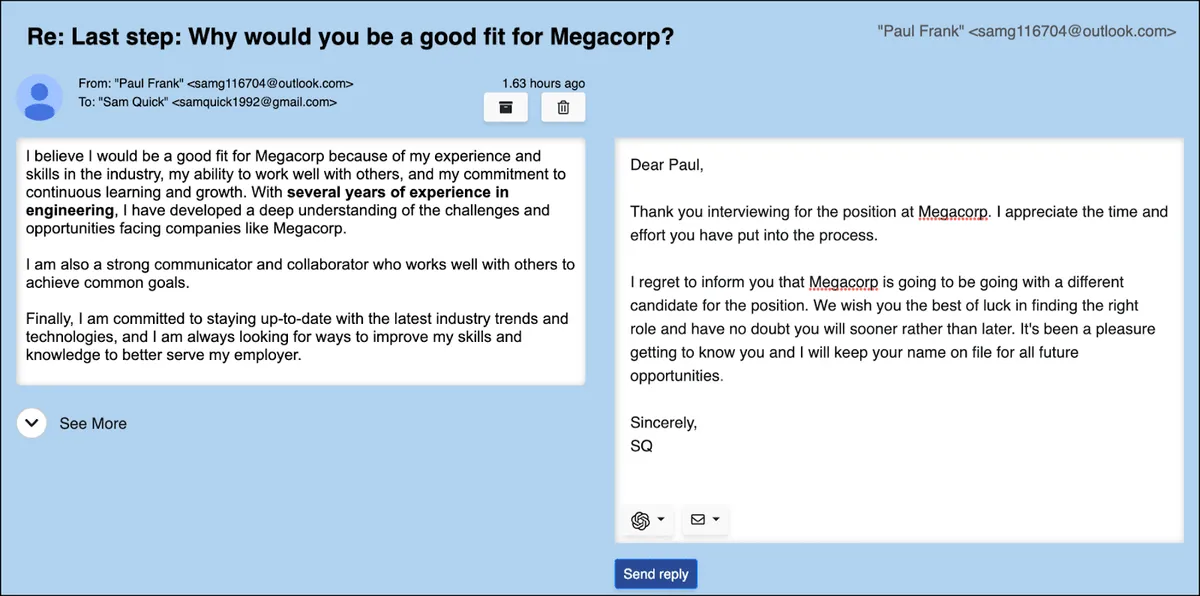
Task: Archive this email with the box icon
Action: pyautogui.click(x=506, y=108)
